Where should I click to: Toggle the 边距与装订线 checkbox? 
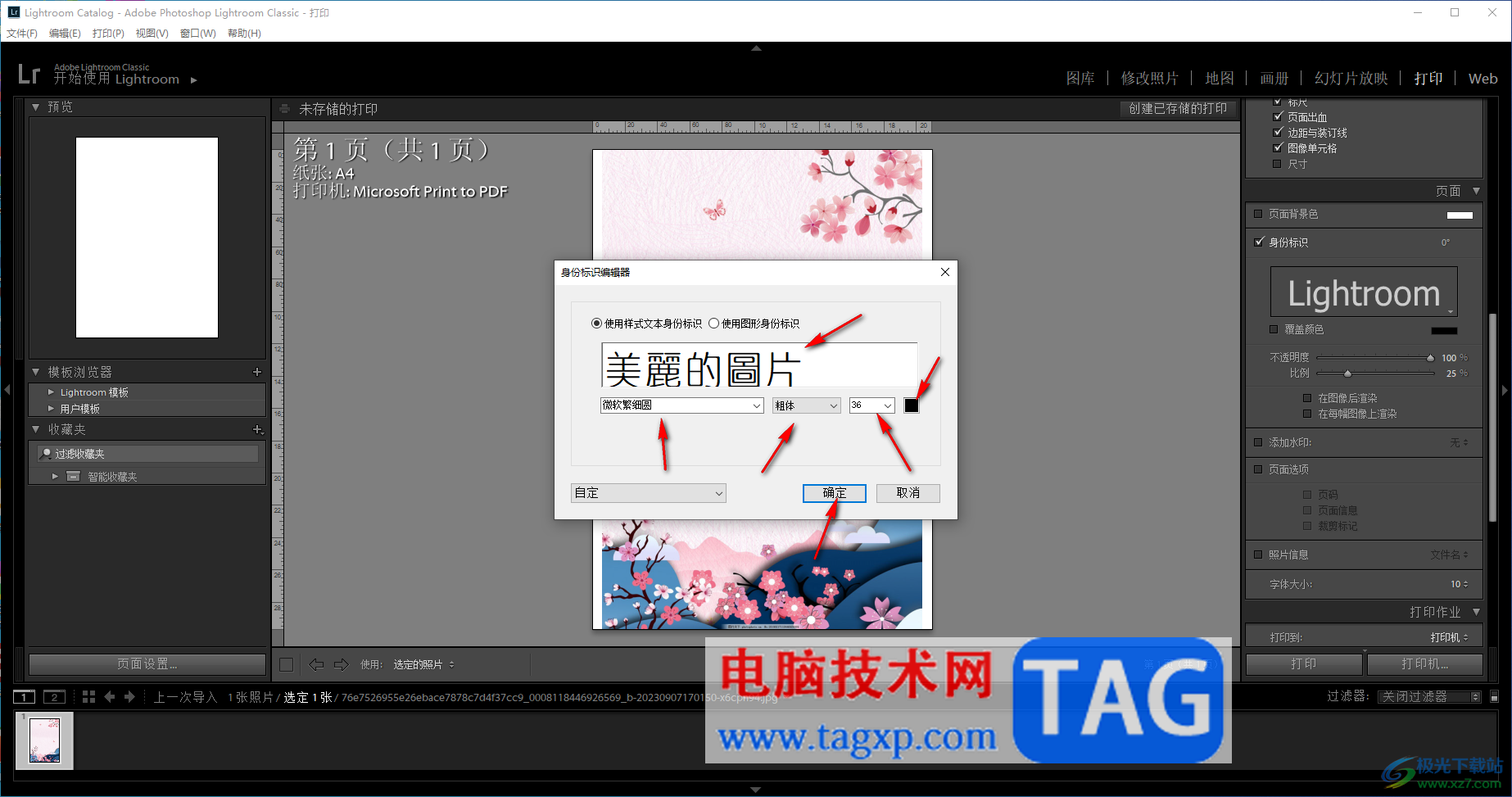click(x=1278, y=133)
